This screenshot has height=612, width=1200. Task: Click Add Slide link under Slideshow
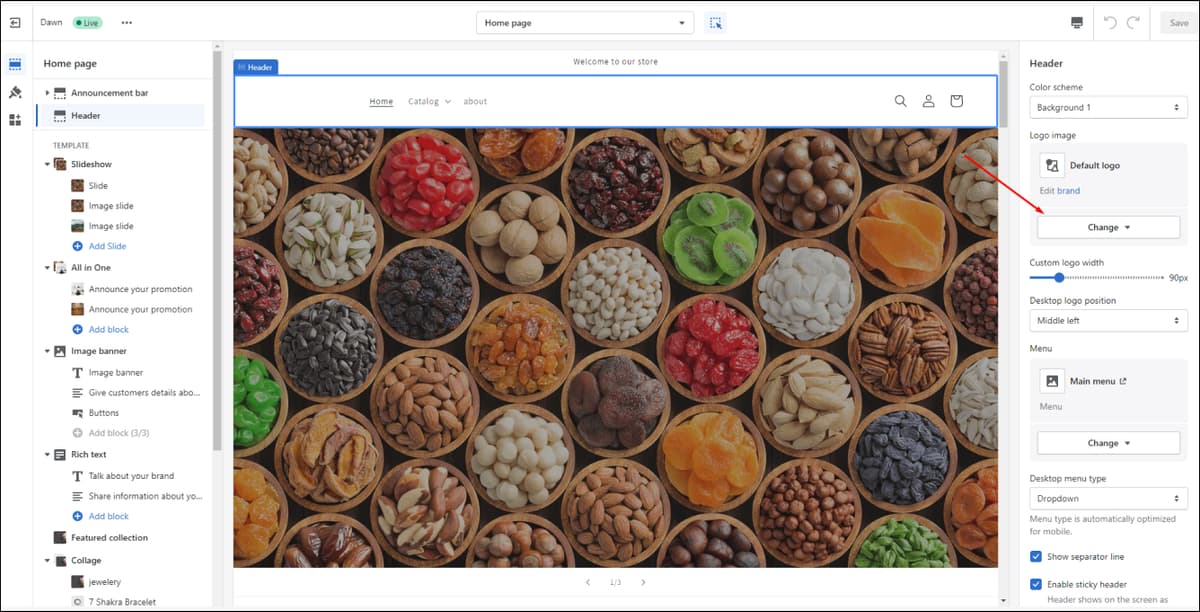(x=107, y=246)
